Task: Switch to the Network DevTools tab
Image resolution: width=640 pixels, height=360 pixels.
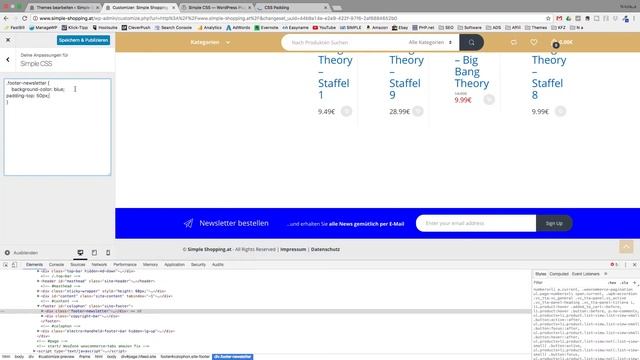Action: point(99,265)
